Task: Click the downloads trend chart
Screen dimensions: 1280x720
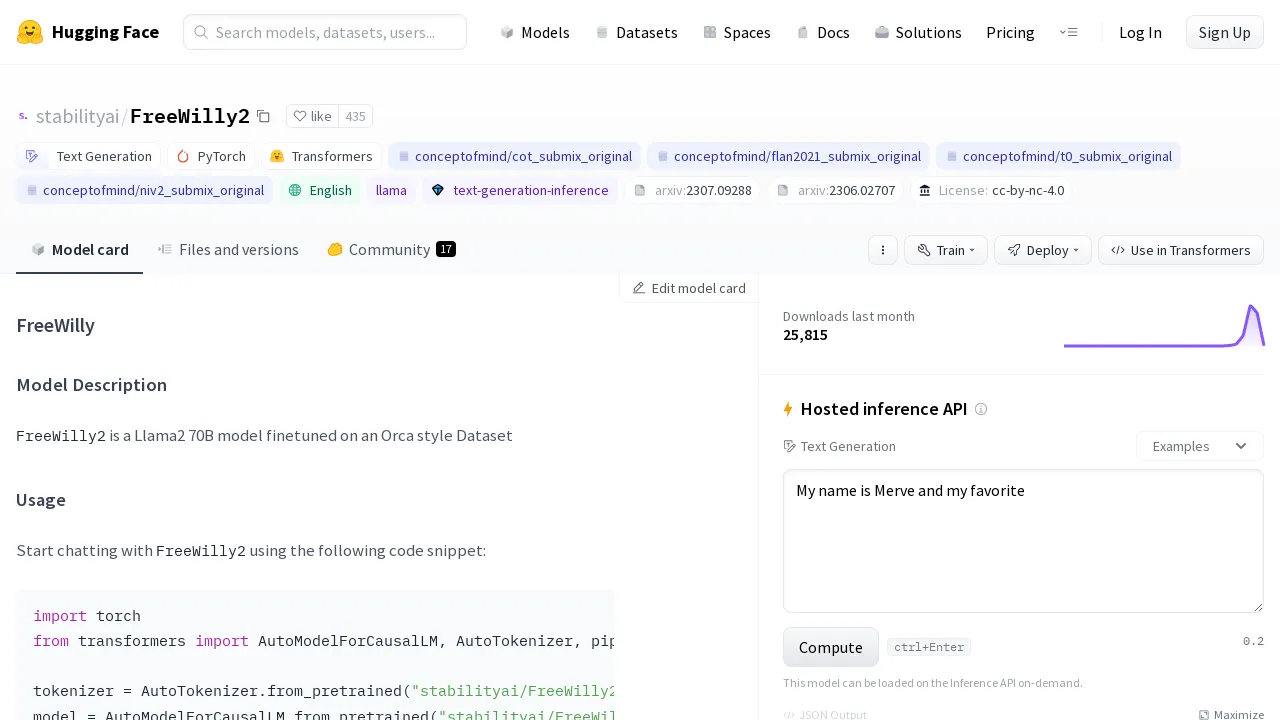Action: point(1164,326)
